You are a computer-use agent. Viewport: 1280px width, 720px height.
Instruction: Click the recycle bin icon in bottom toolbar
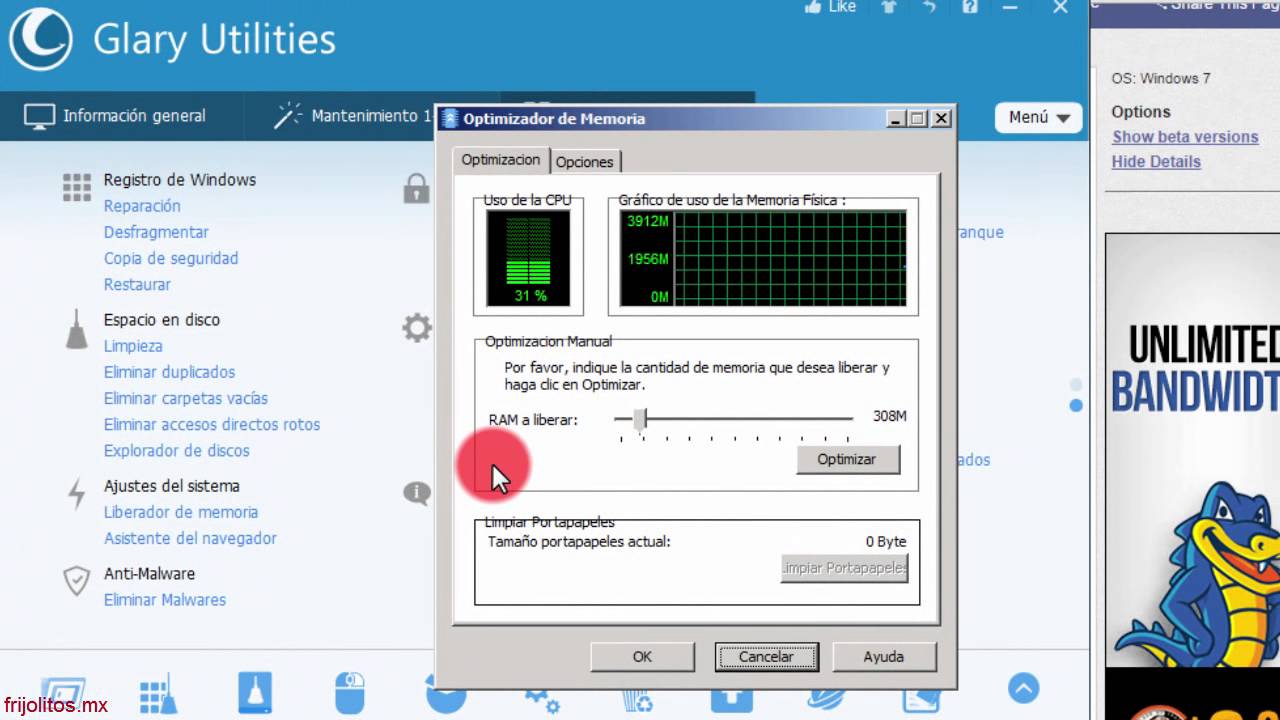(637, 697)
